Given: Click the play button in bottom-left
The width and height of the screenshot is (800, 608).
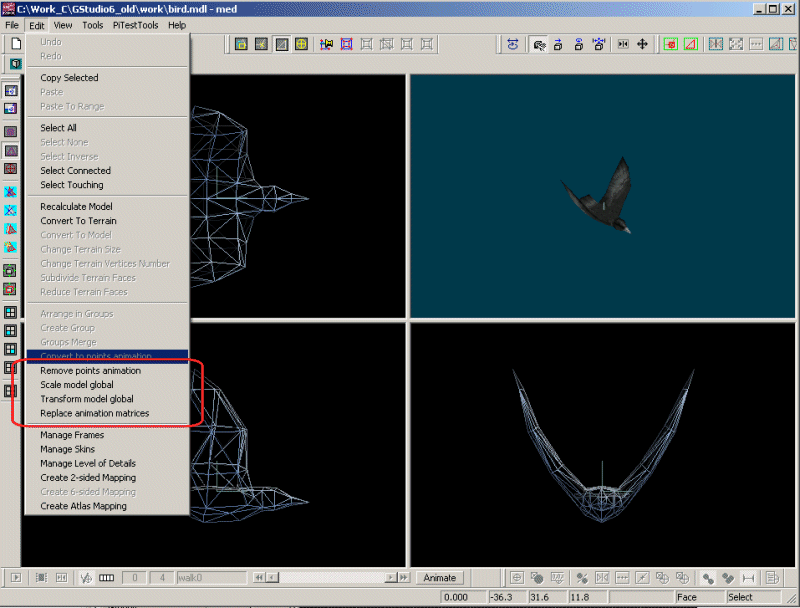Looking at the screenshot, I should [16, 577].
